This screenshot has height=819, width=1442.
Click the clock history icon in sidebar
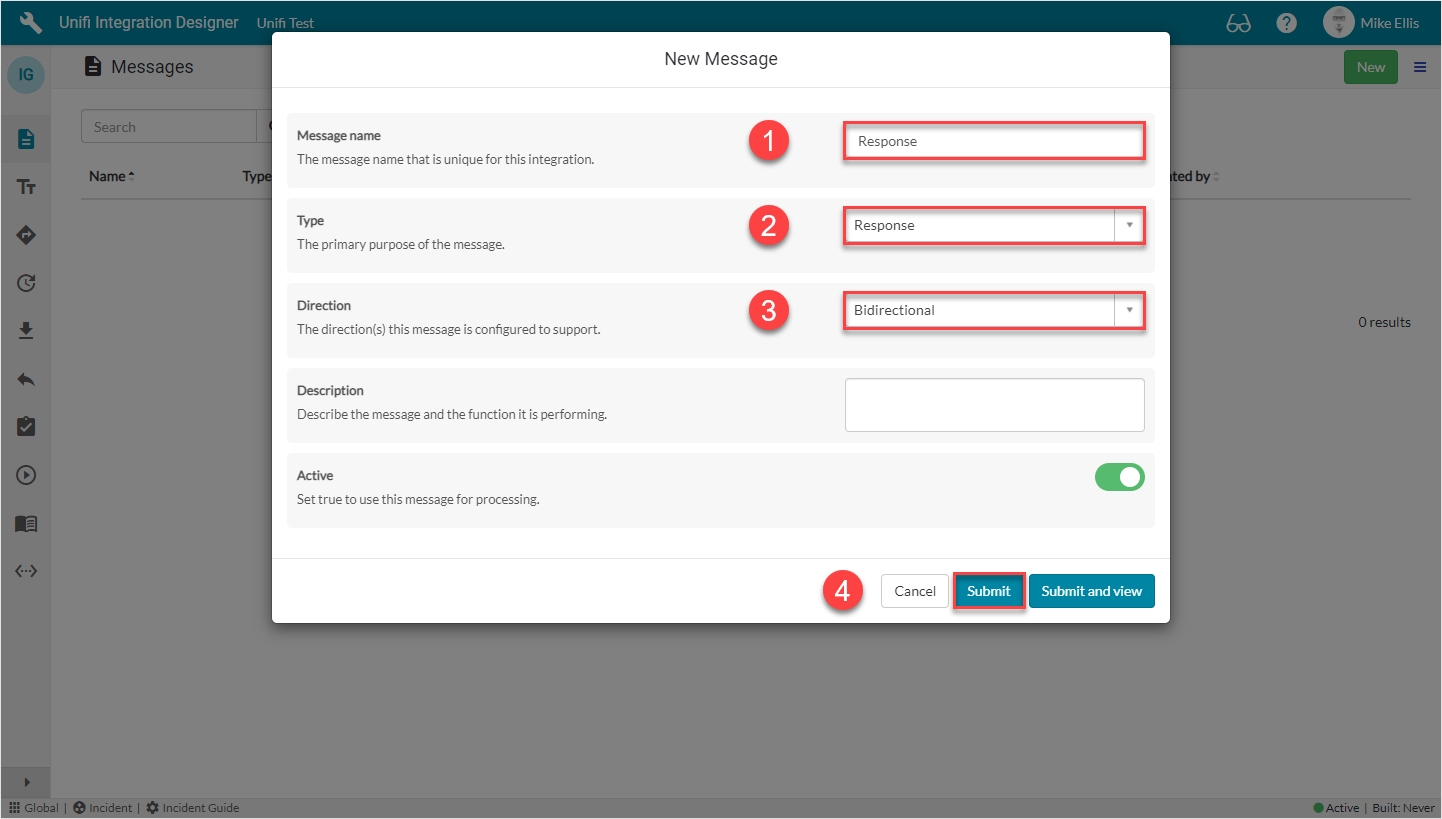[26, 283]
